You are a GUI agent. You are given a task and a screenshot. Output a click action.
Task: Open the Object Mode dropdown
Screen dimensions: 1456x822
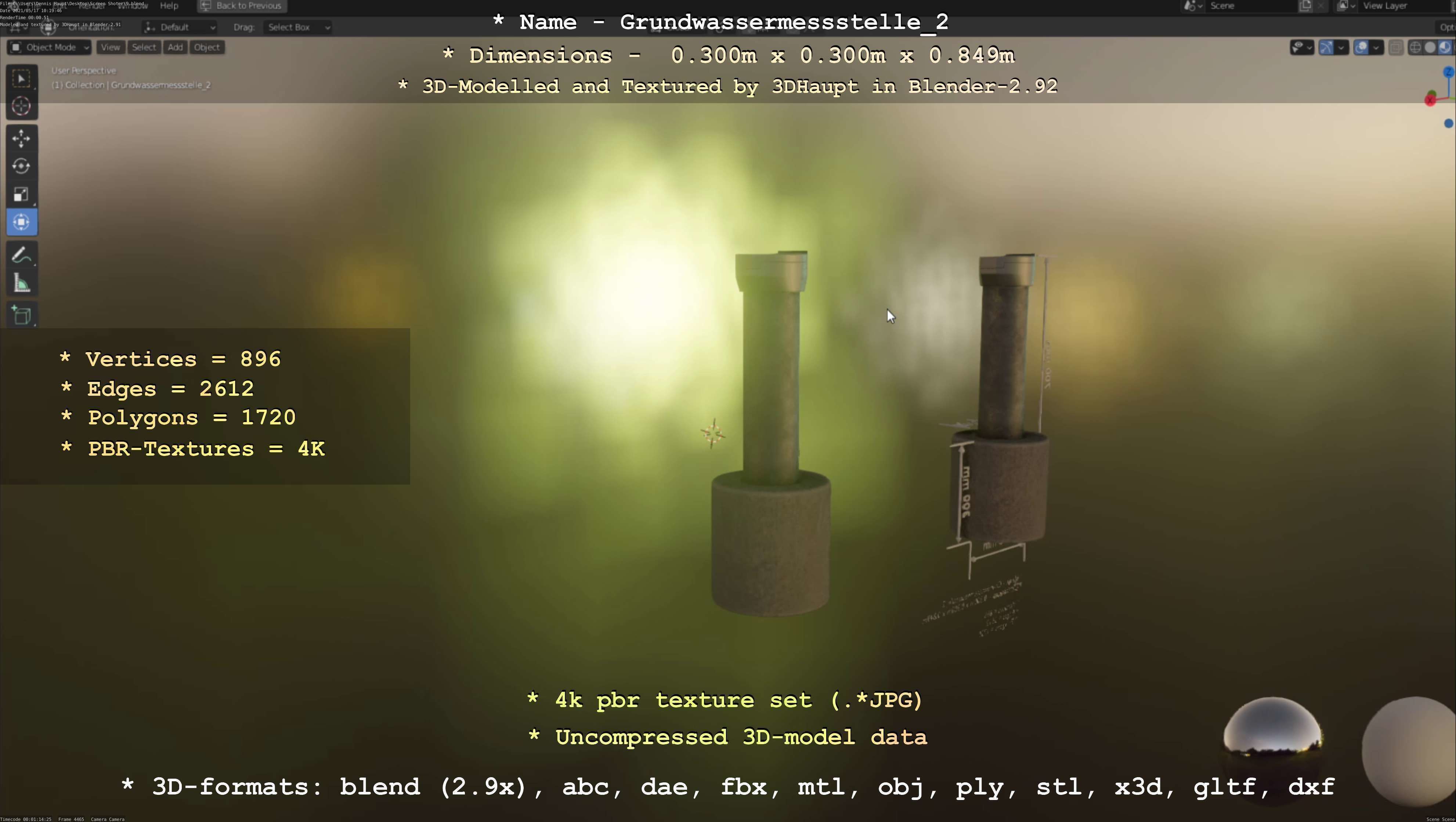click(x=50, y=47)
